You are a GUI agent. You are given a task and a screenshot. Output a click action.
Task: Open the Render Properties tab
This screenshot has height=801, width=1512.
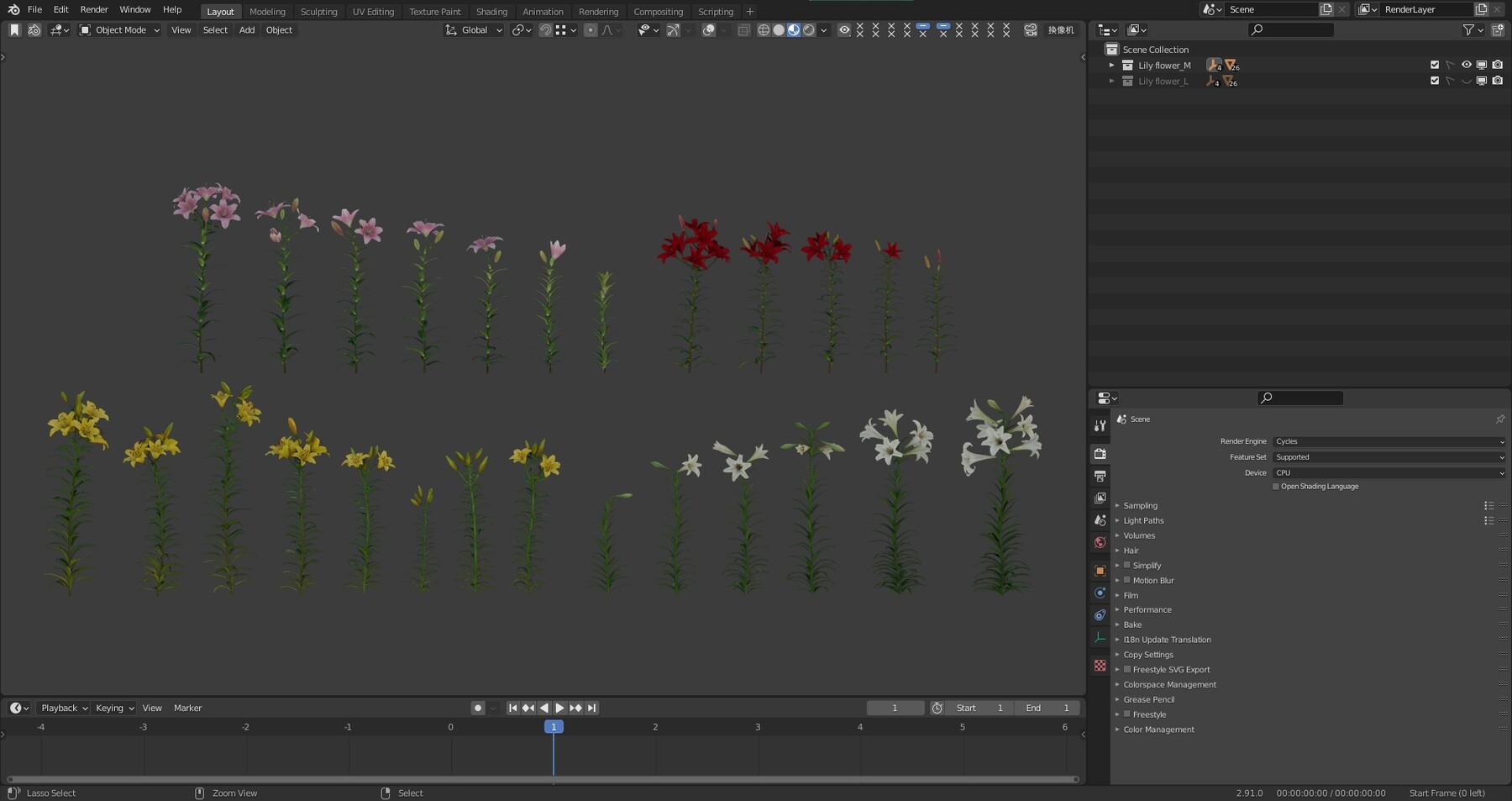1100,454
